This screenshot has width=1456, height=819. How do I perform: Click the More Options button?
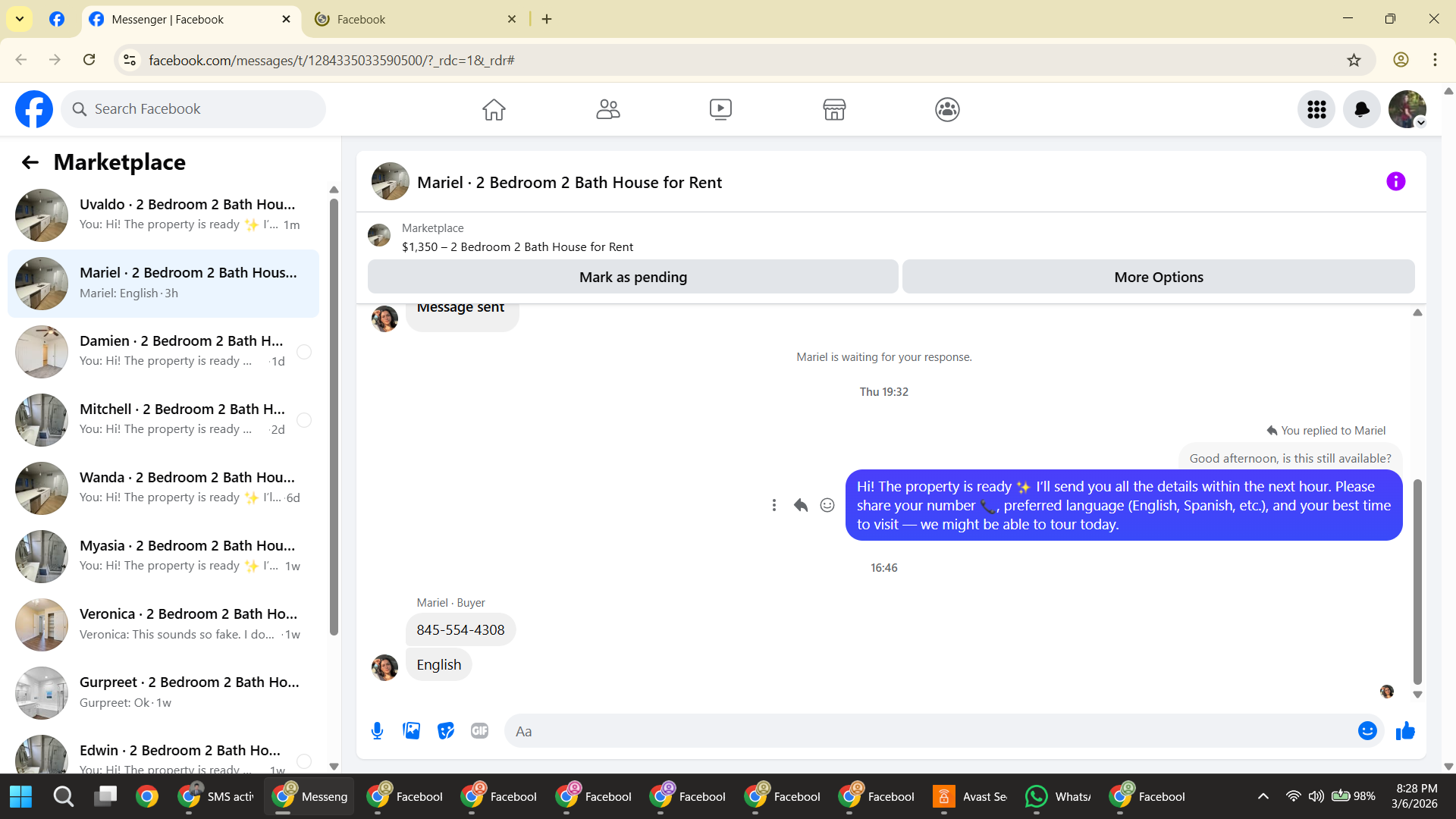coord(1158,278)
